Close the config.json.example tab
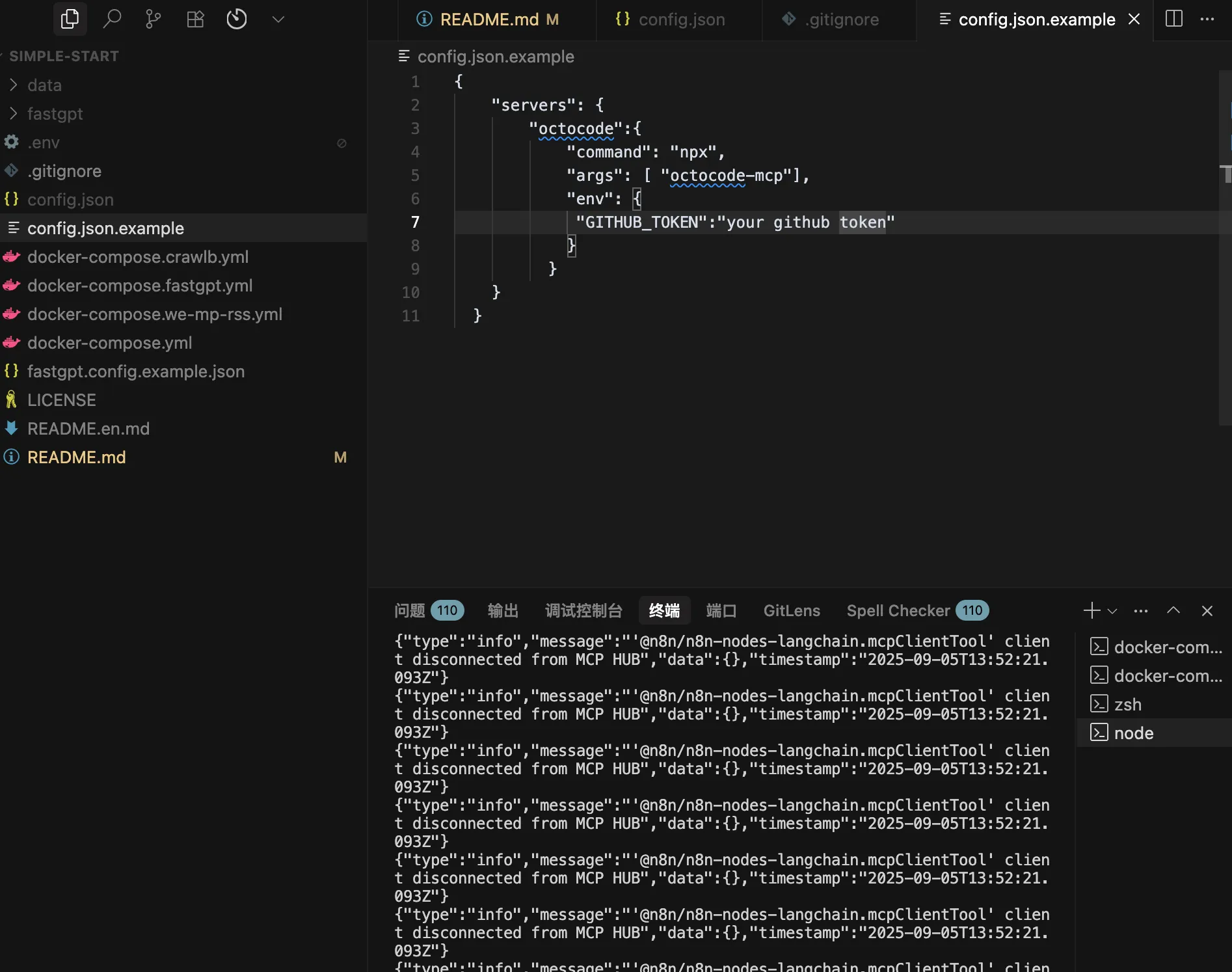This screenshot has width=1232, height=972. pyautogui.click(x=1134, y=20)
